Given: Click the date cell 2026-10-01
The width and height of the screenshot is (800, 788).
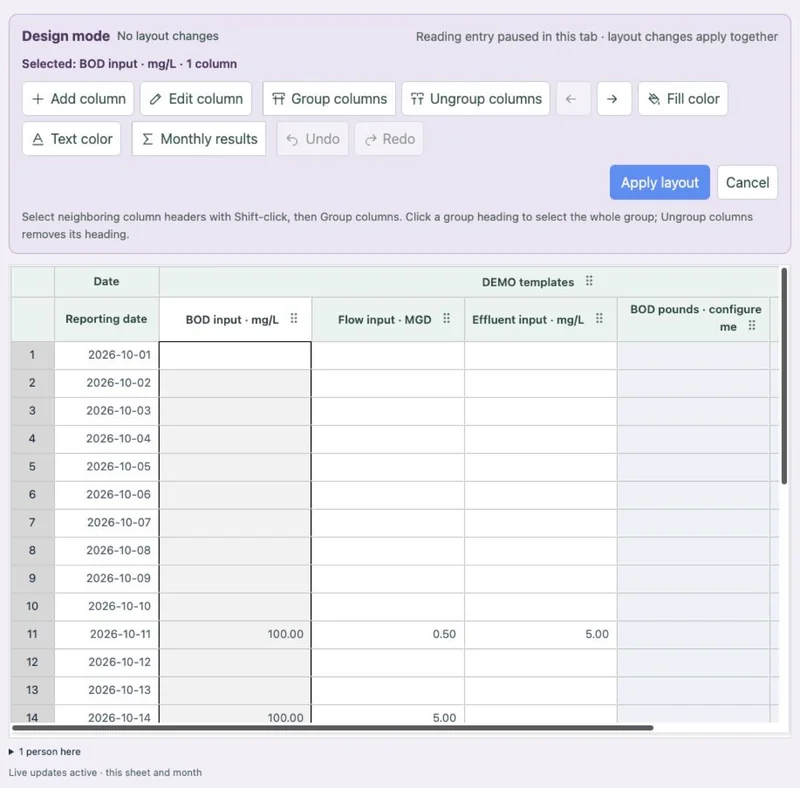Looking at the screenshot, I should (x=106, y=355).
